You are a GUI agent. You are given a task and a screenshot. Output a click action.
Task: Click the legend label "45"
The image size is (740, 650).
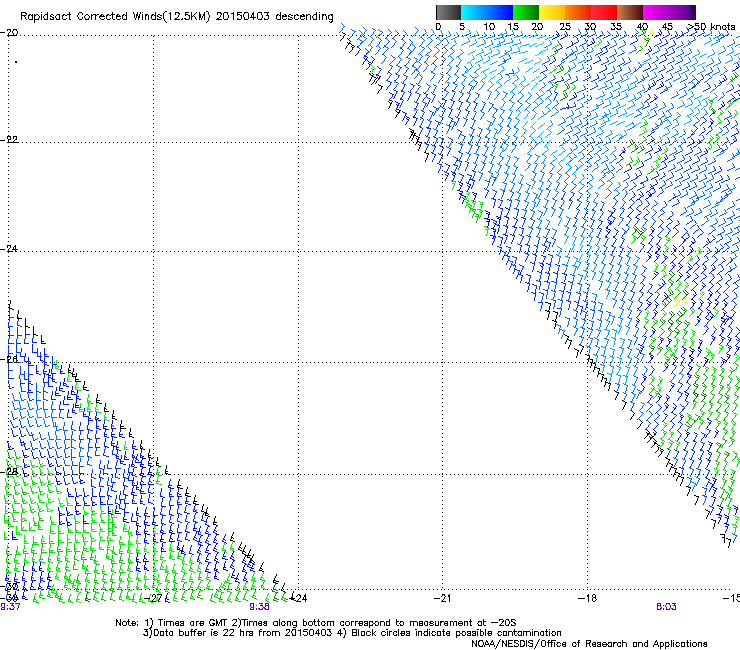tap(667, 27)
